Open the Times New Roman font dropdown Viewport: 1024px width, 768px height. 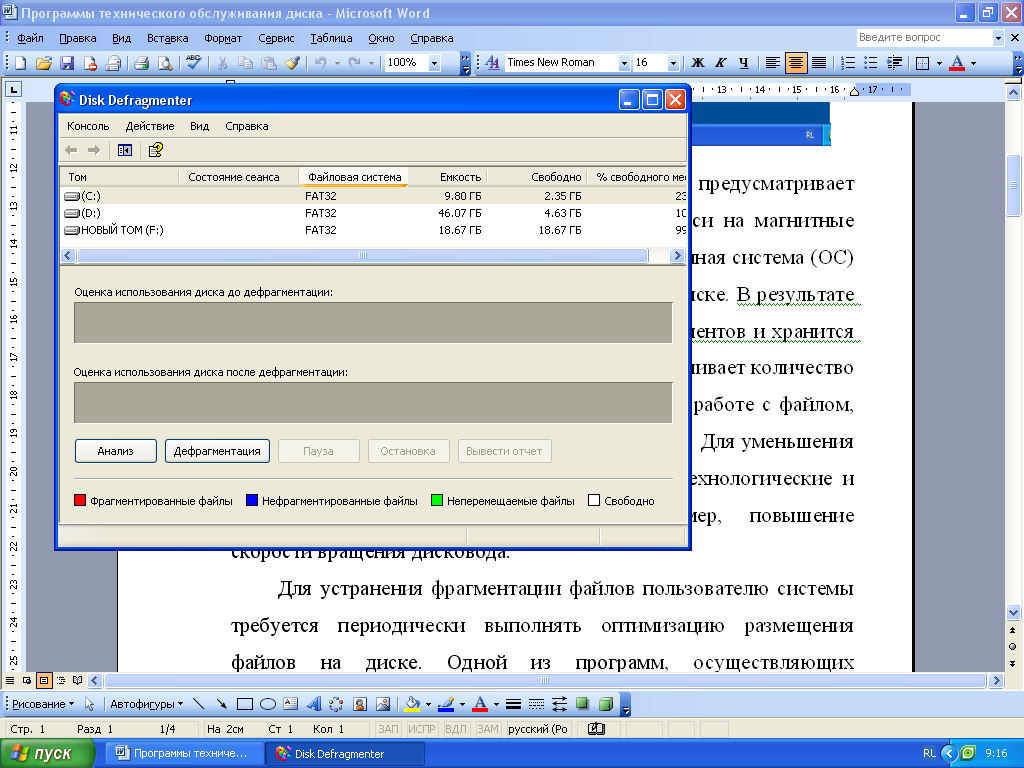624,63
